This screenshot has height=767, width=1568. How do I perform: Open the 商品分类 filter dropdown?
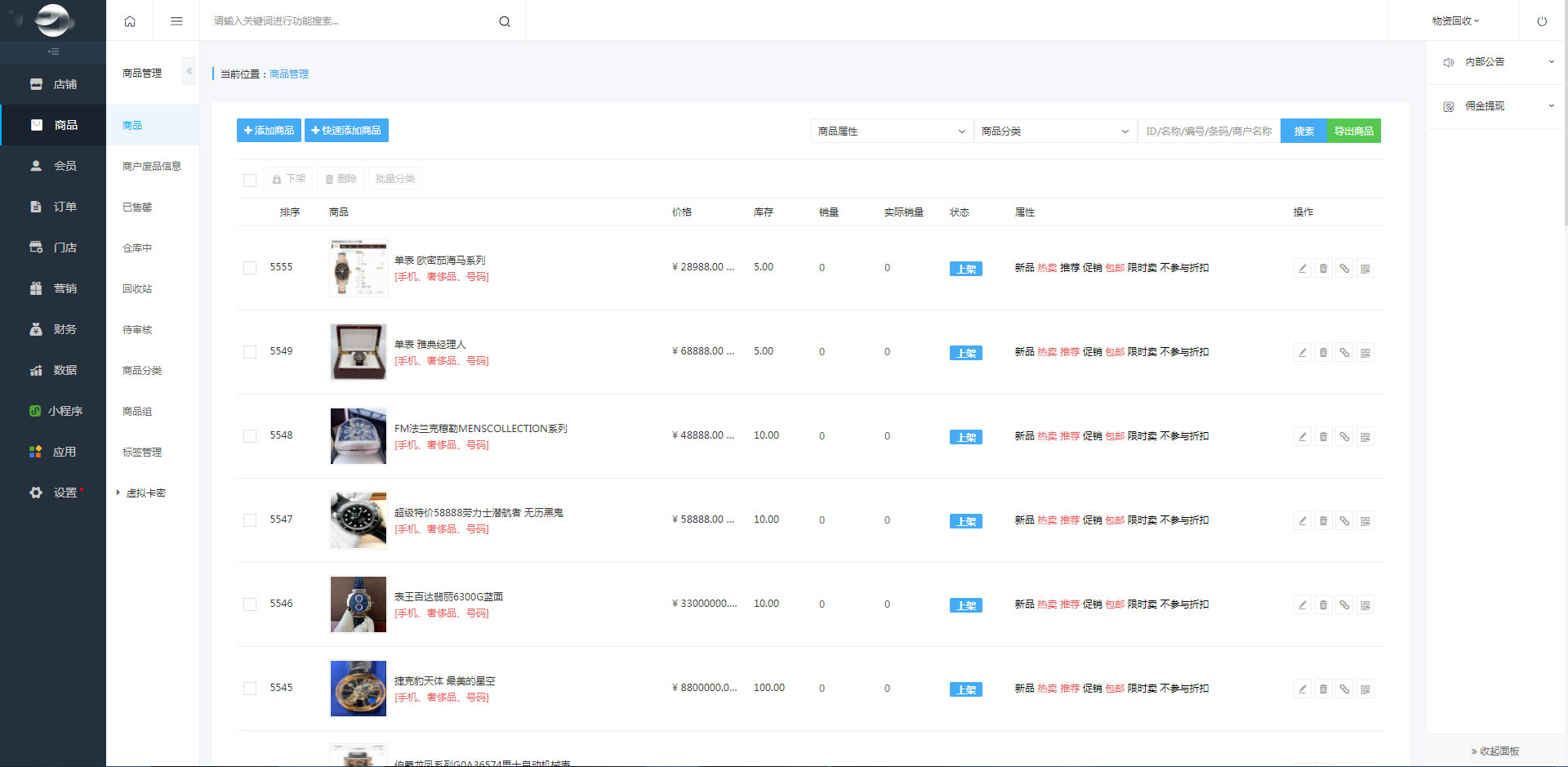[x=1055, y=131]
